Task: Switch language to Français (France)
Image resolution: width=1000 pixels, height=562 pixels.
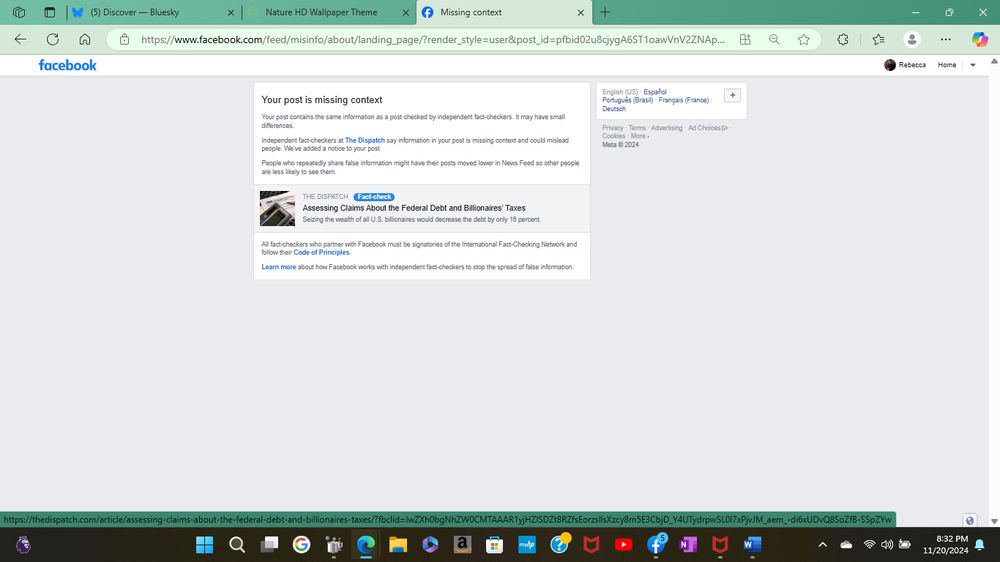Action: click(684, 100)
